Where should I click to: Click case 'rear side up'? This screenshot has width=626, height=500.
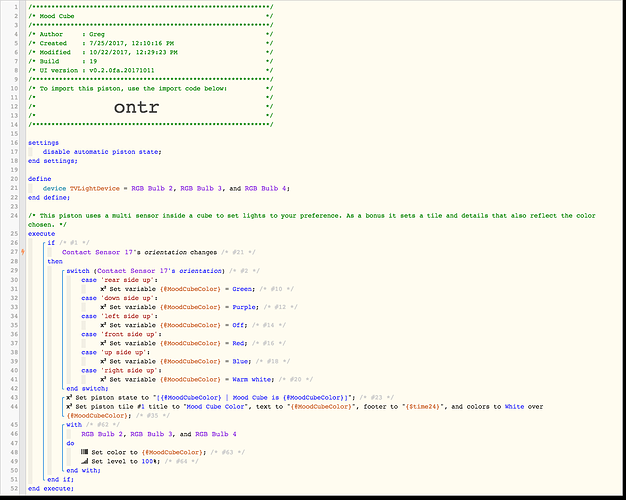[x=119, y=280]
